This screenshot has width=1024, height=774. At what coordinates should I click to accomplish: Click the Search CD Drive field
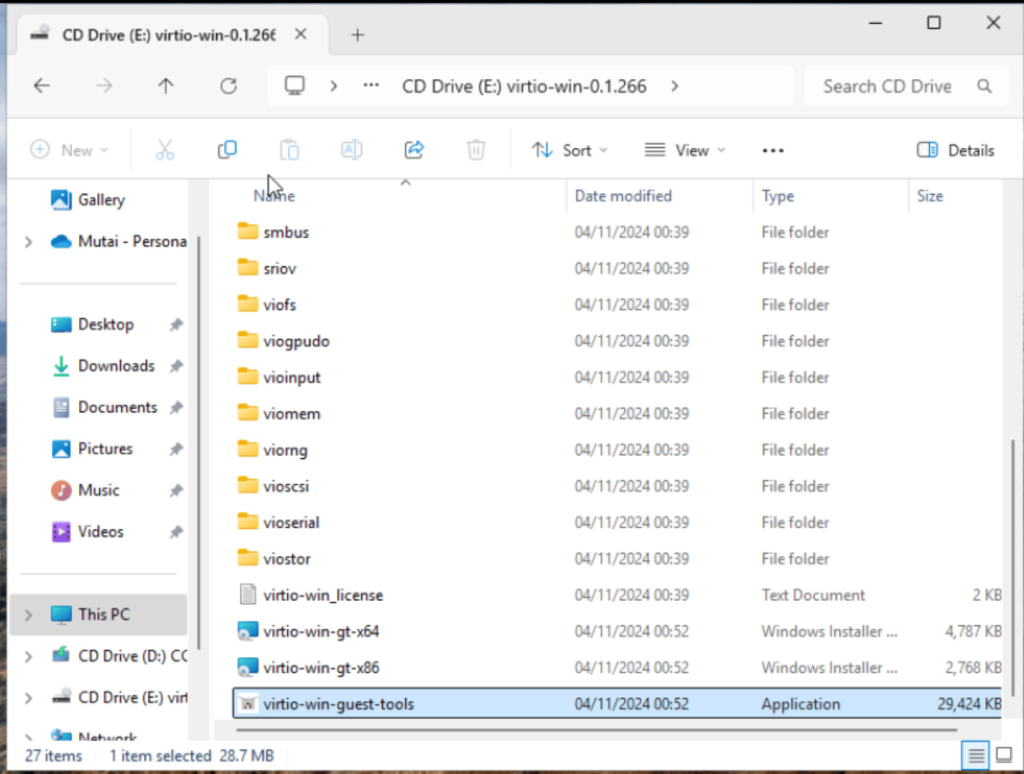[x=906, y=86]
